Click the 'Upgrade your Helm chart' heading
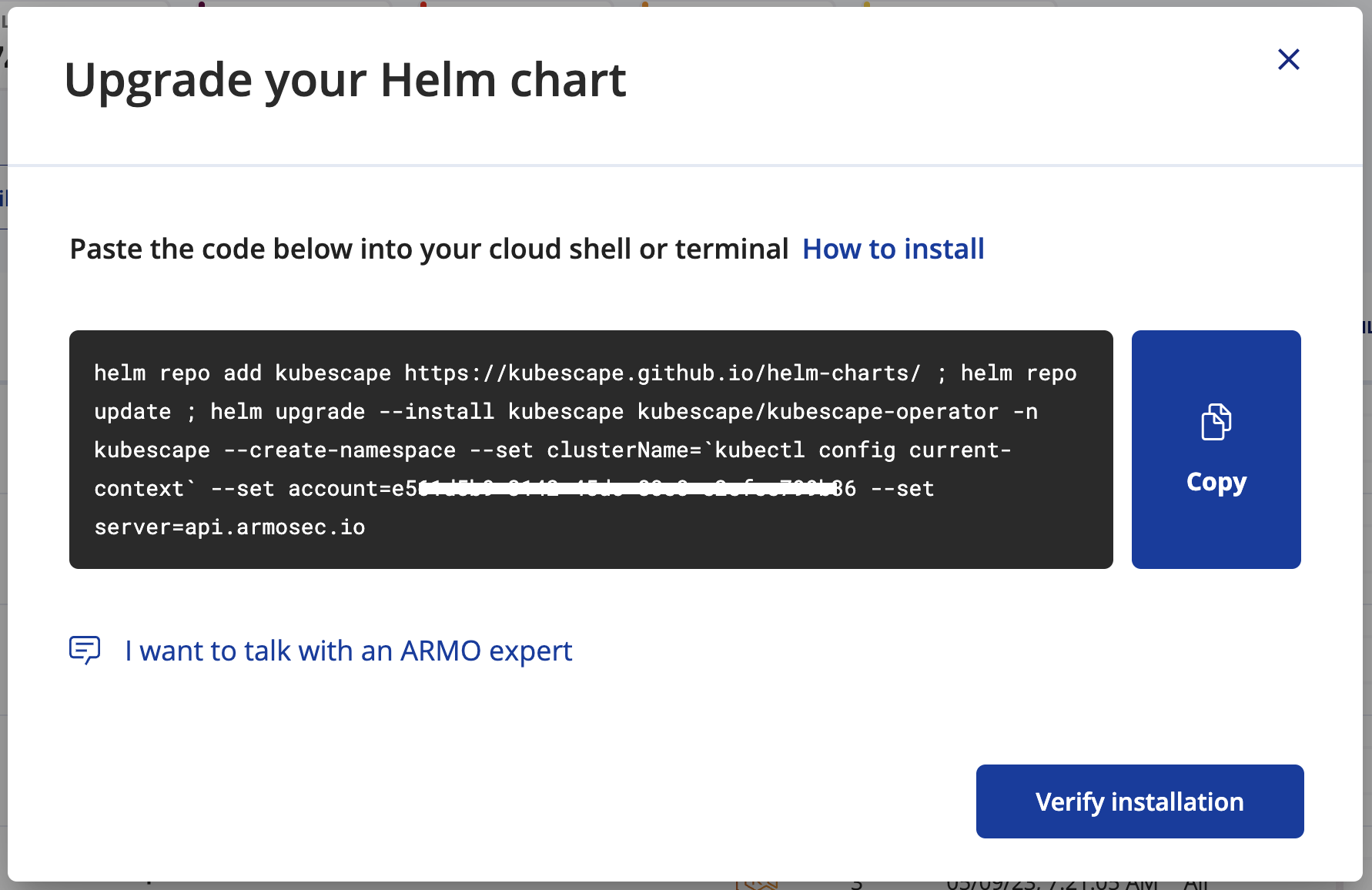 345,80
